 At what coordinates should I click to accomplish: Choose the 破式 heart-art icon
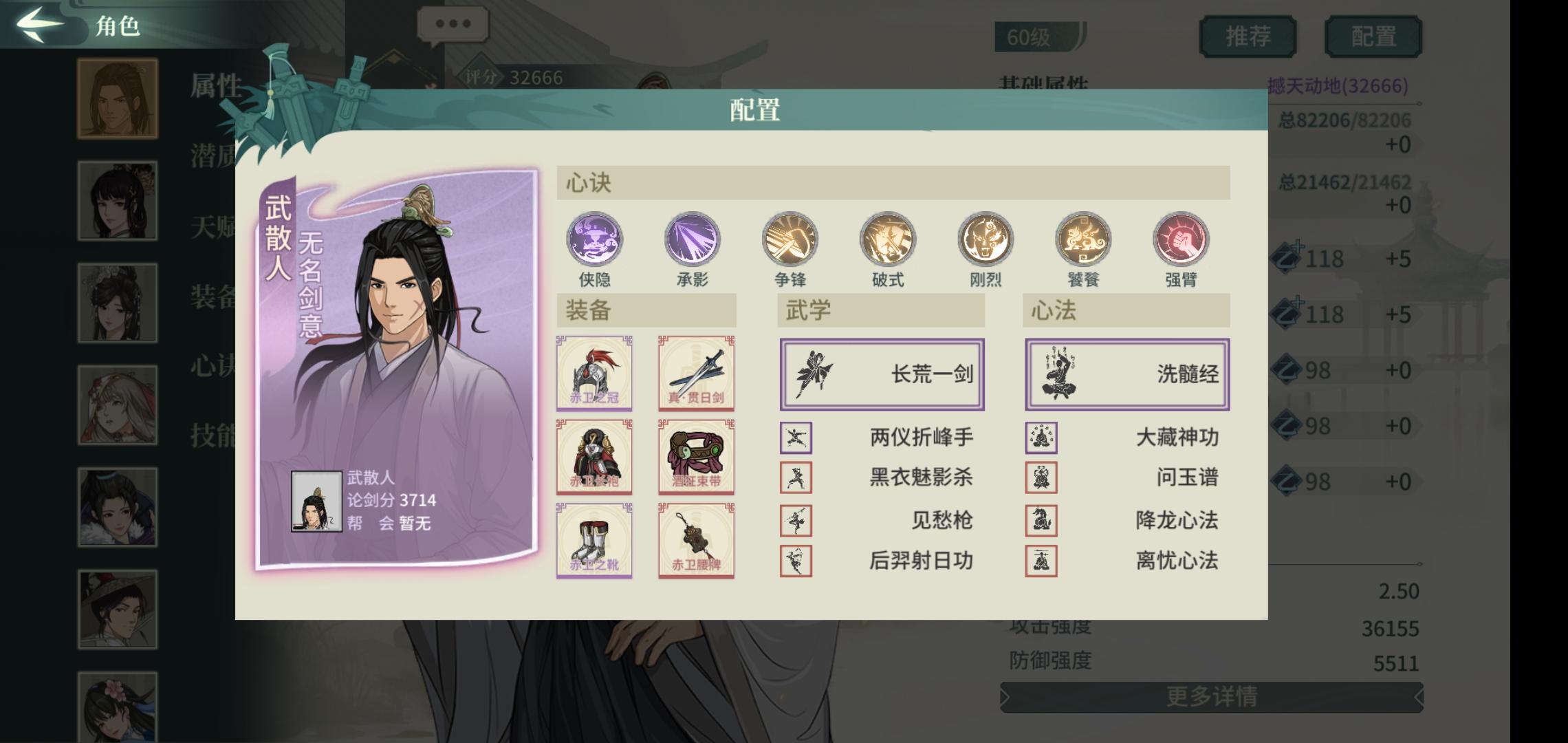pos(887,240)
